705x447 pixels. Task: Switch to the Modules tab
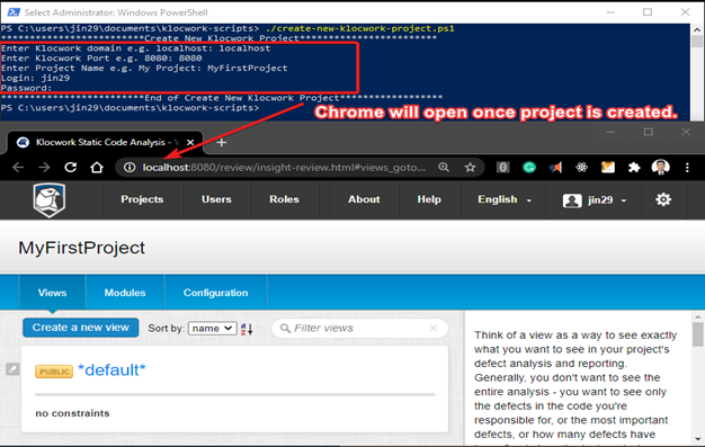[125, 293]
